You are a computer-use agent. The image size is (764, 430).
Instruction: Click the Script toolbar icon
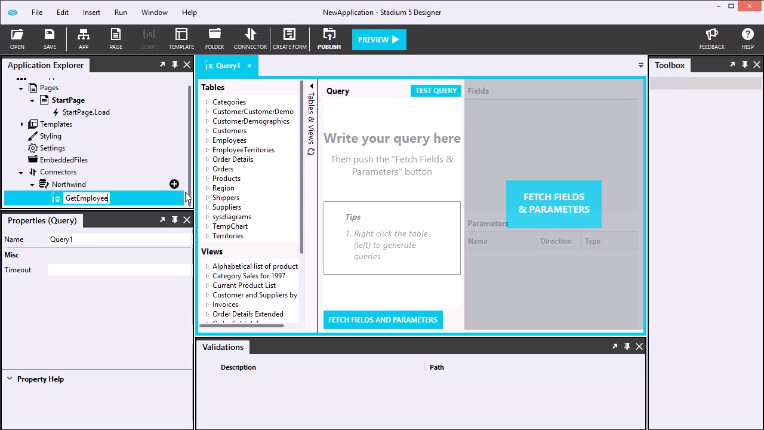pyautogui.click(x=149, y=39)
